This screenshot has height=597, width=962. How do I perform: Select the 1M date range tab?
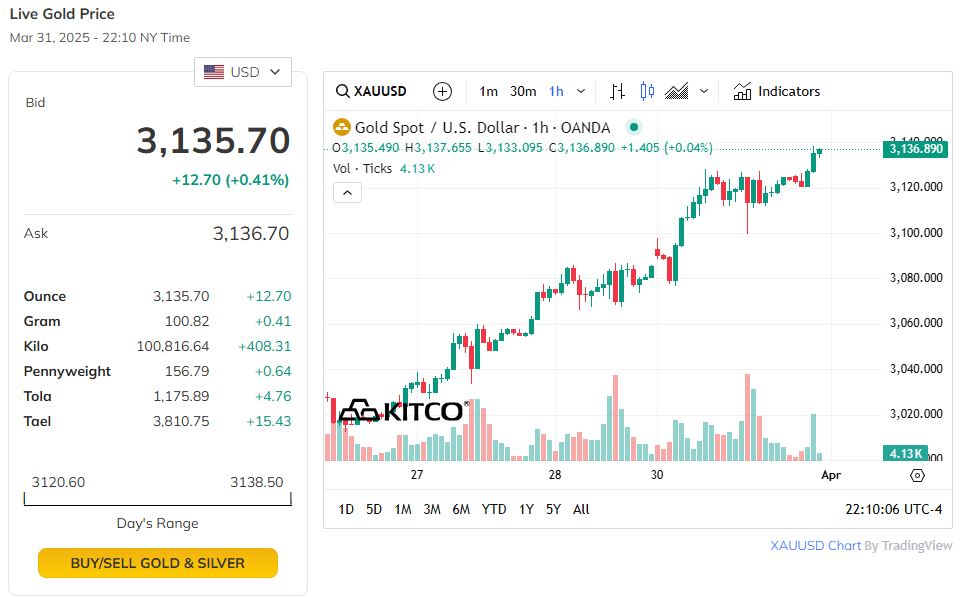[403, 509]
